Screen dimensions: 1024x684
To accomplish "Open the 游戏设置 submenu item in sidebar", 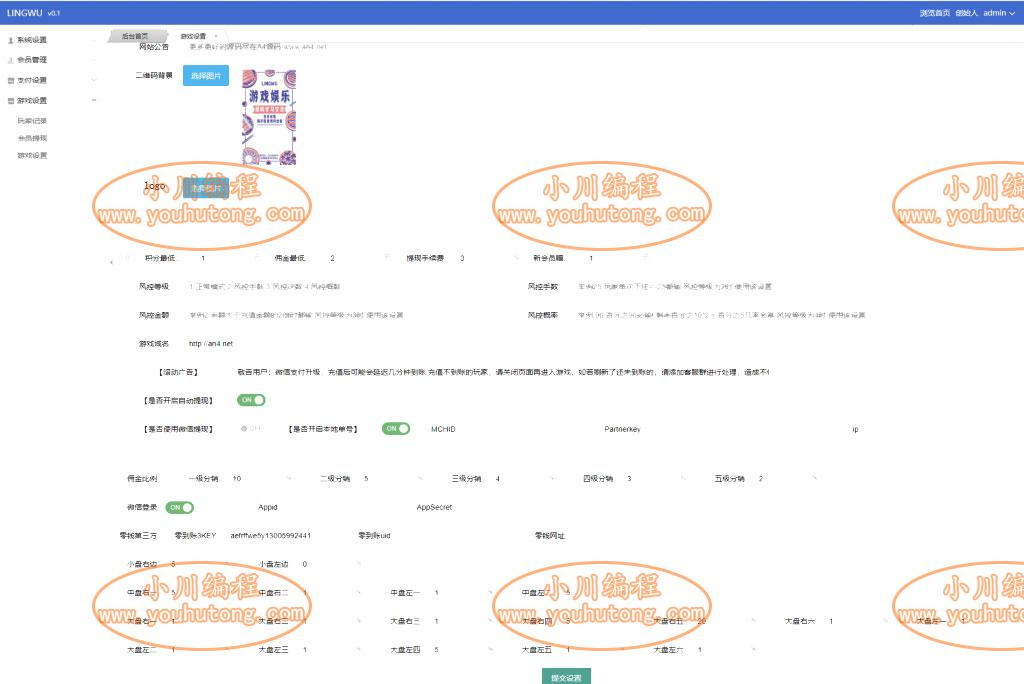I will coord(32,155).
